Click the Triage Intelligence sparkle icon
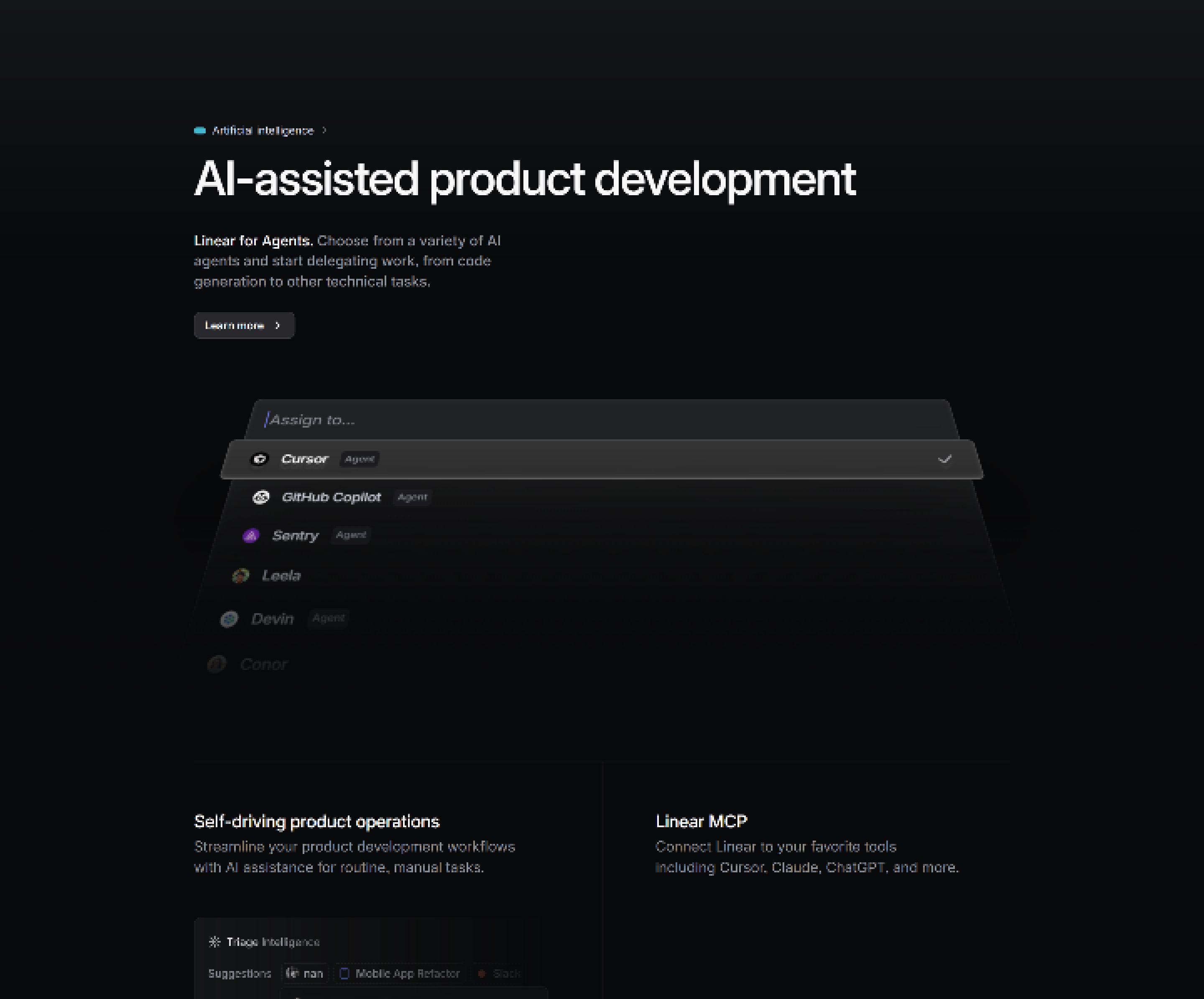Viewport: 1204px width, 999px height. [214, 942]
